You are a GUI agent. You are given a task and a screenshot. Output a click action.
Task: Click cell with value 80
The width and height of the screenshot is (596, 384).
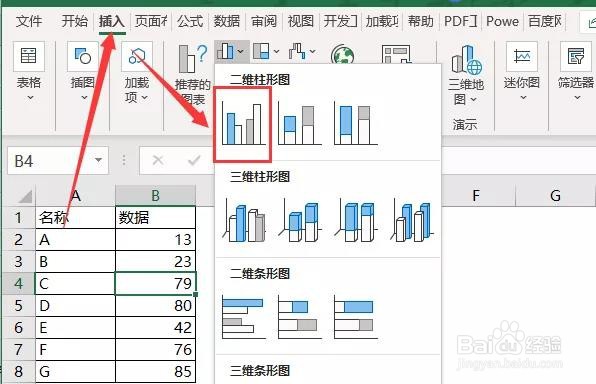[155, 306]
